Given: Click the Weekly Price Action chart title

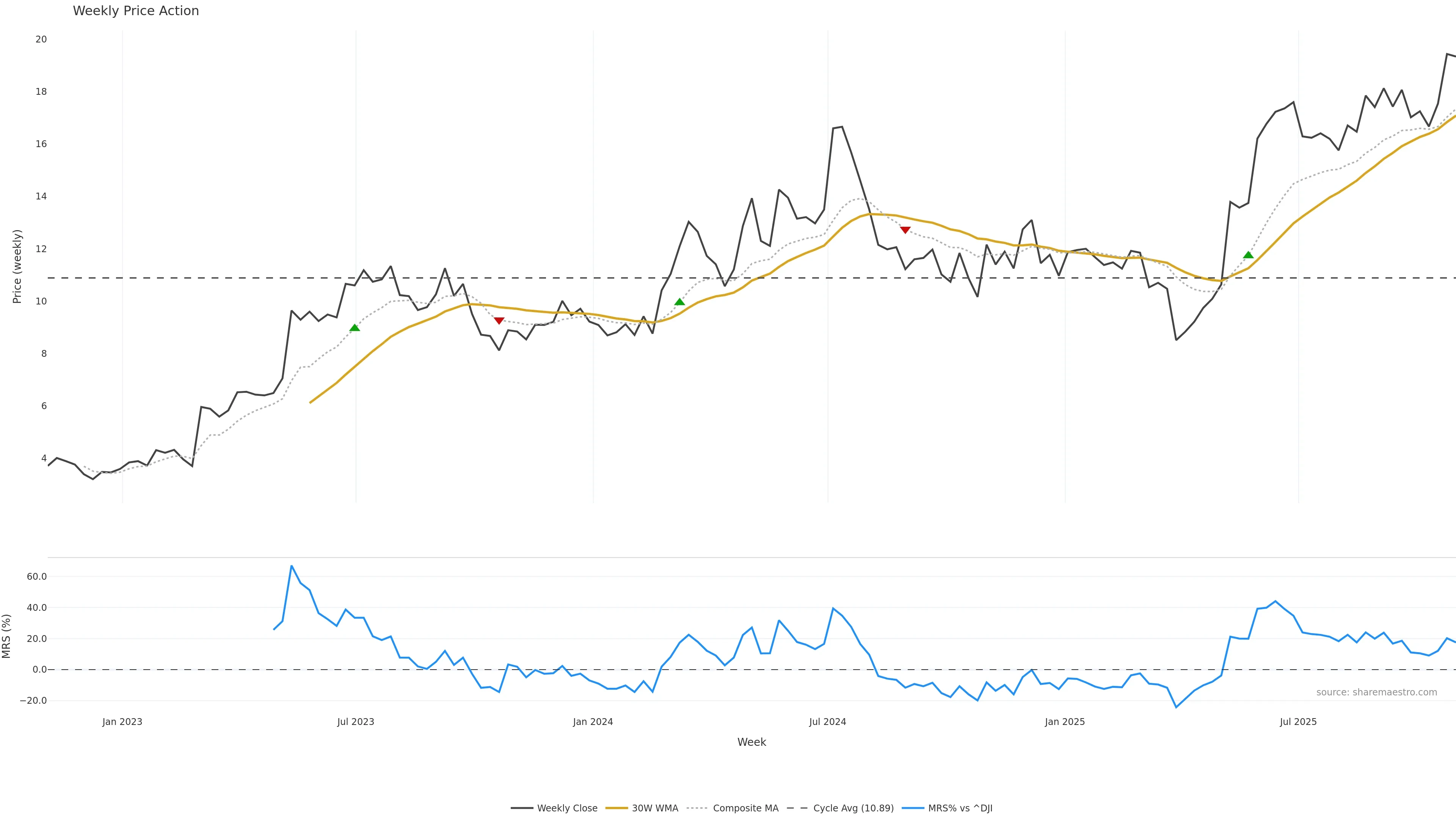Looking at the screenshot, I should (136, 11).
